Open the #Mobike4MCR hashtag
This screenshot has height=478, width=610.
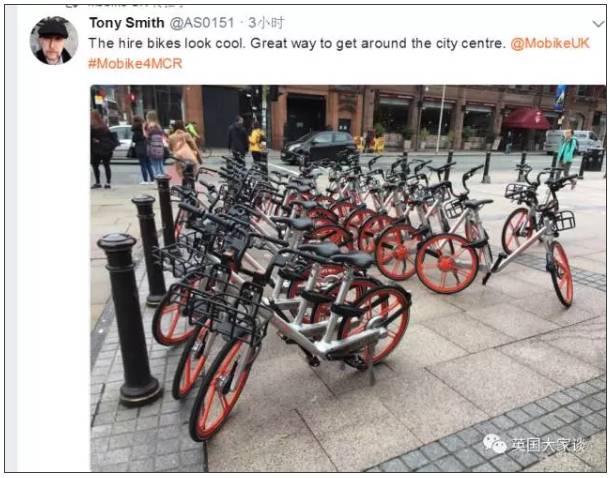point(135,63)
